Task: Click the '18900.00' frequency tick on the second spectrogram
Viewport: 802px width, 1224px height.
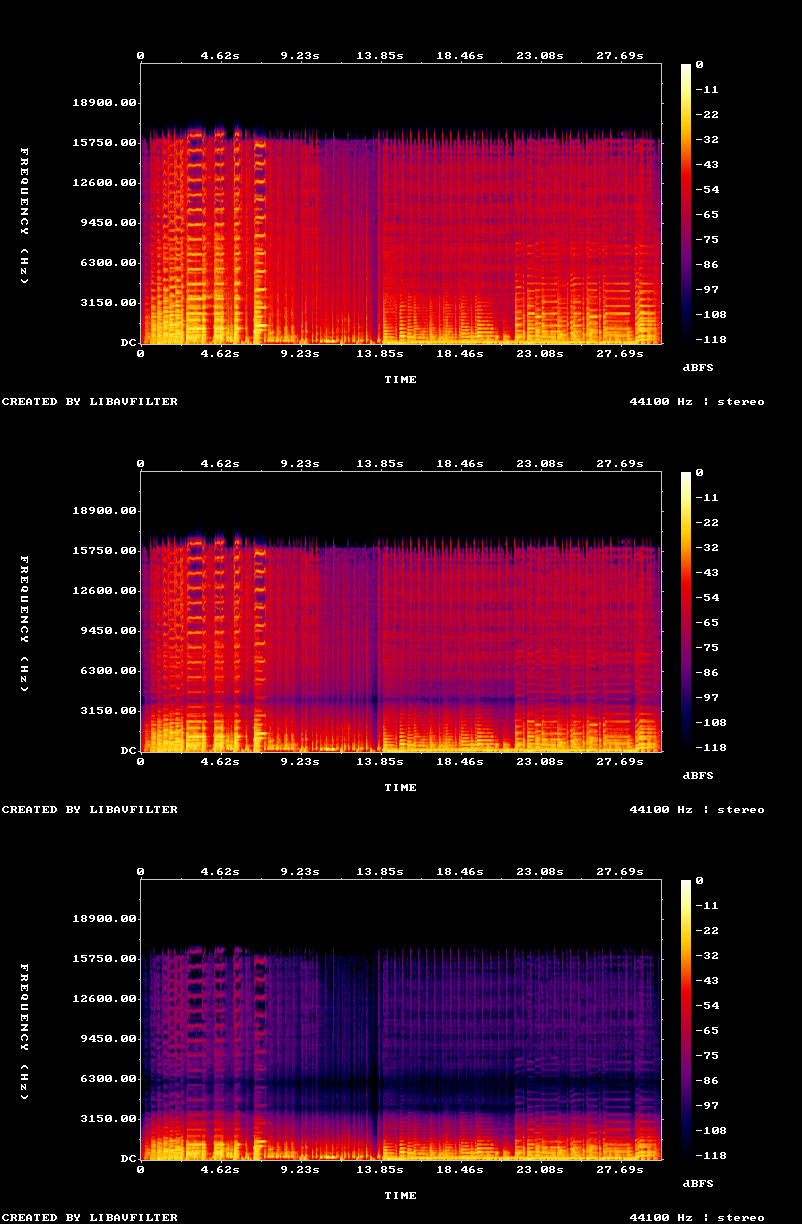Action: [x=105, y=511]
